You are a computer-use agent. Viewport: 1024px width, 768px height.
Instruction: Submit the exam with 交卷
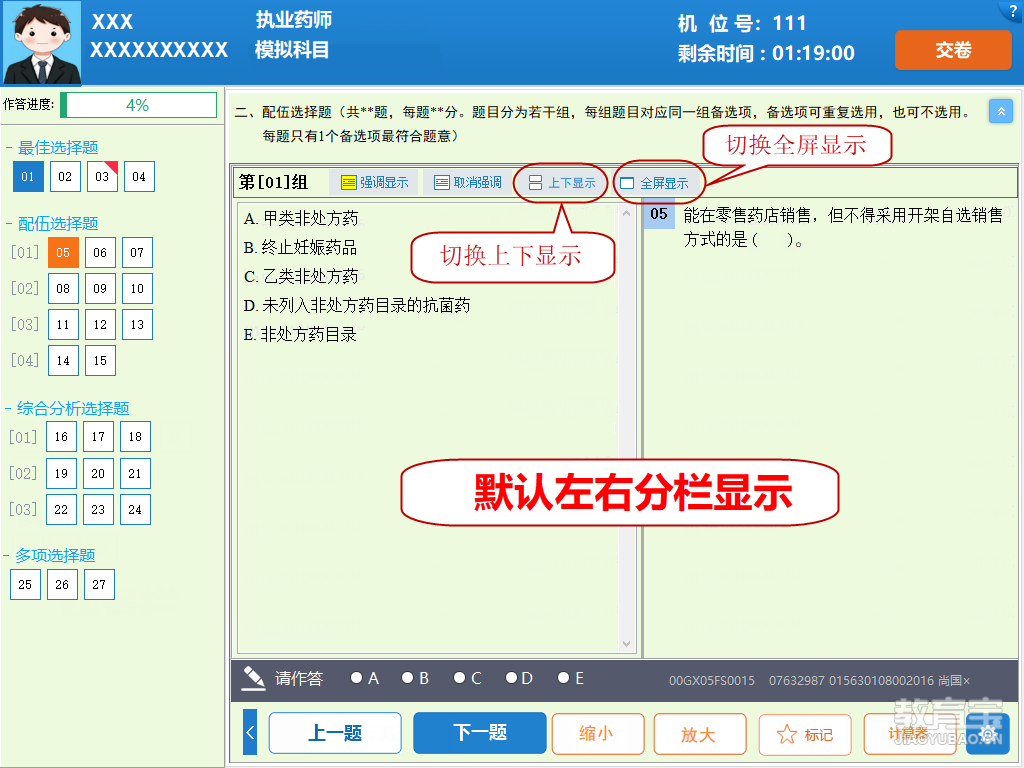(952, 50)
